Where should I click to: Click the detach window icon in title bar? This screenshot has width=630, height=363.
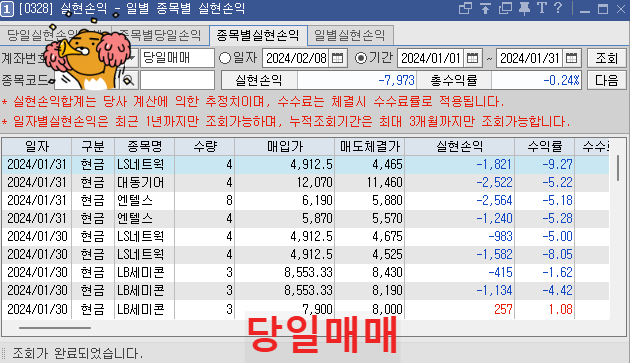465,8
